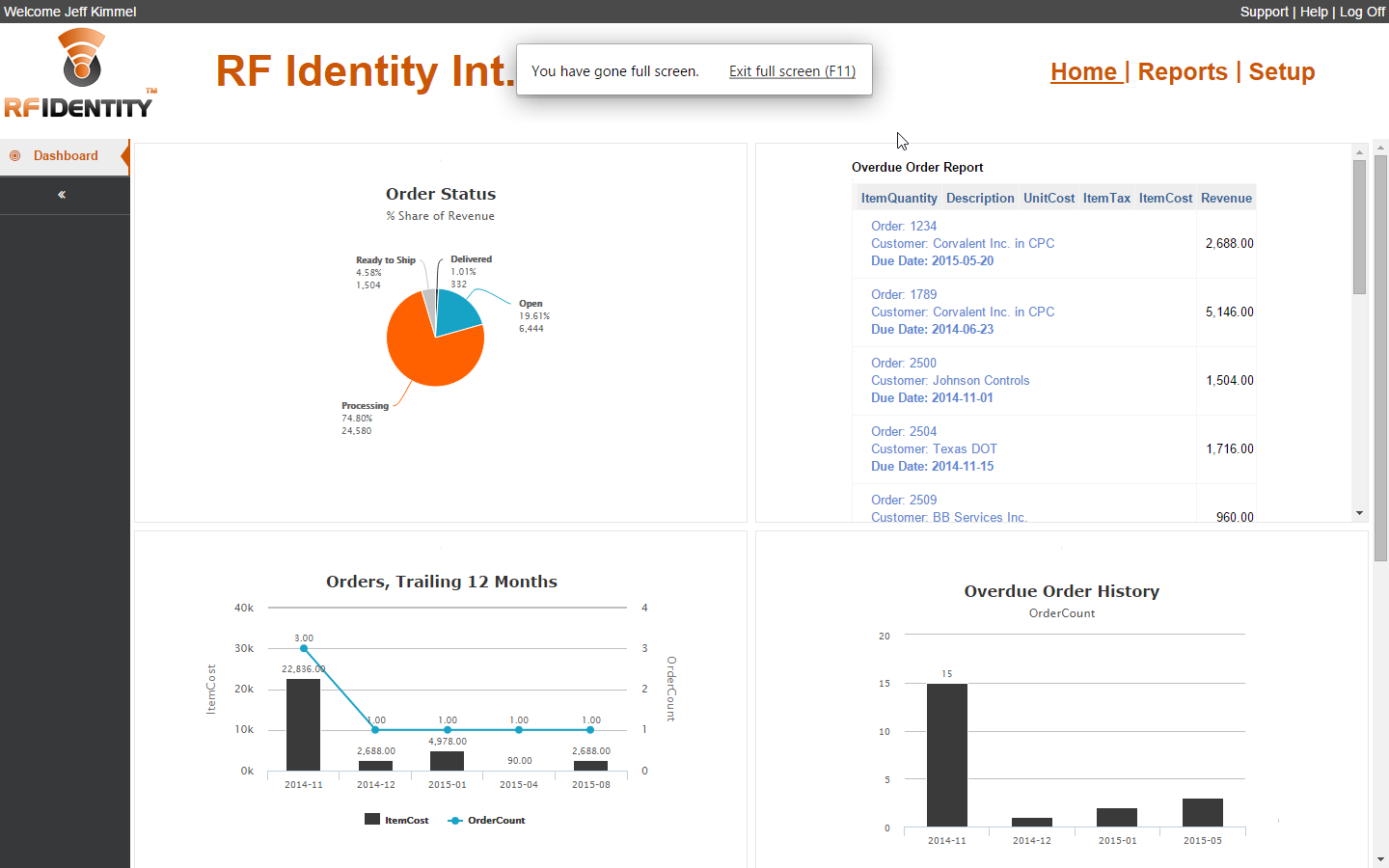Click the 2015-01 overdue history bar
Viewport: 1389px width, 868px height.
pyautogui.click(x=1117, y=817)
